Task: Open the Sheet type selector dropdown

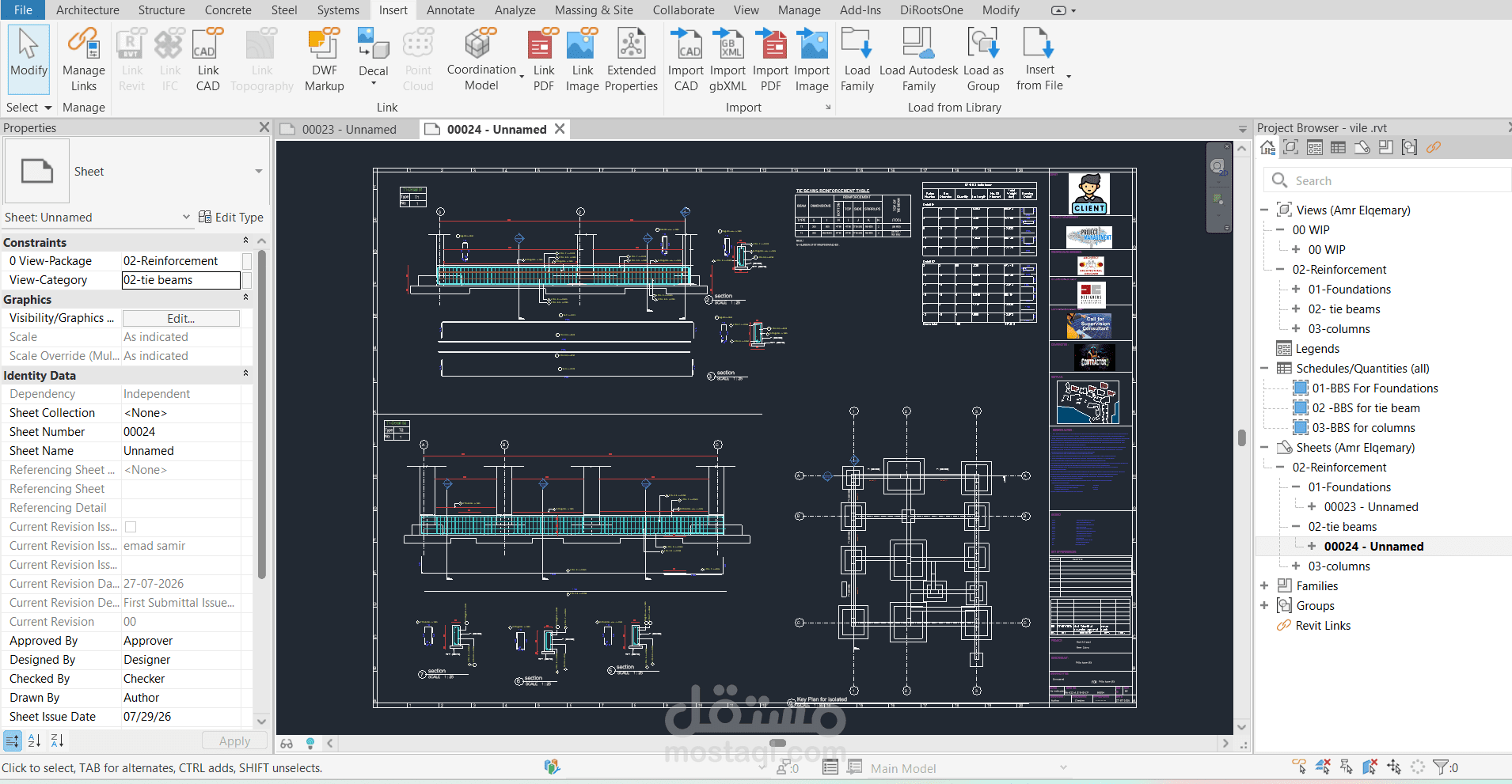Action: point(258,171)
